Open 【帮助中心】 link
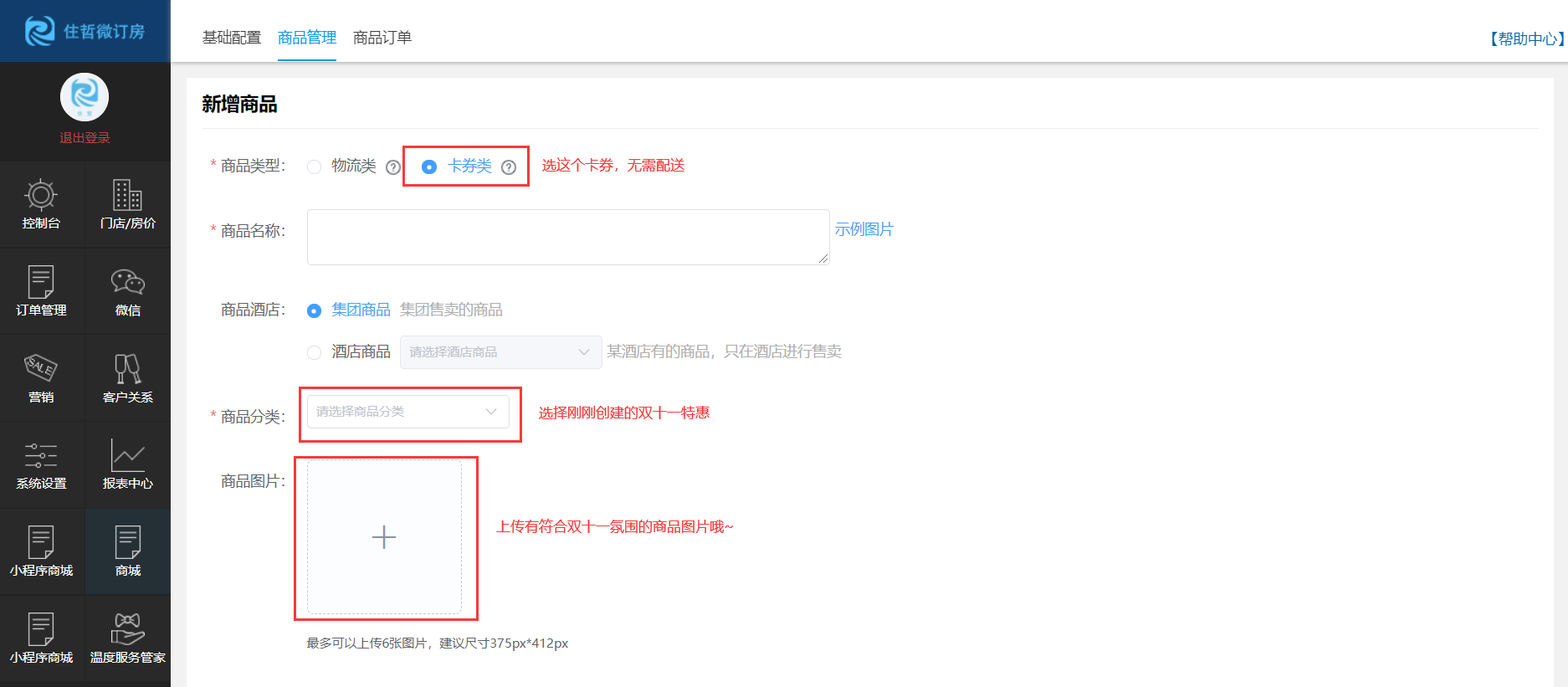Screen dimensions: 1568x687 pyautogui.click(x=1525, y=38)
